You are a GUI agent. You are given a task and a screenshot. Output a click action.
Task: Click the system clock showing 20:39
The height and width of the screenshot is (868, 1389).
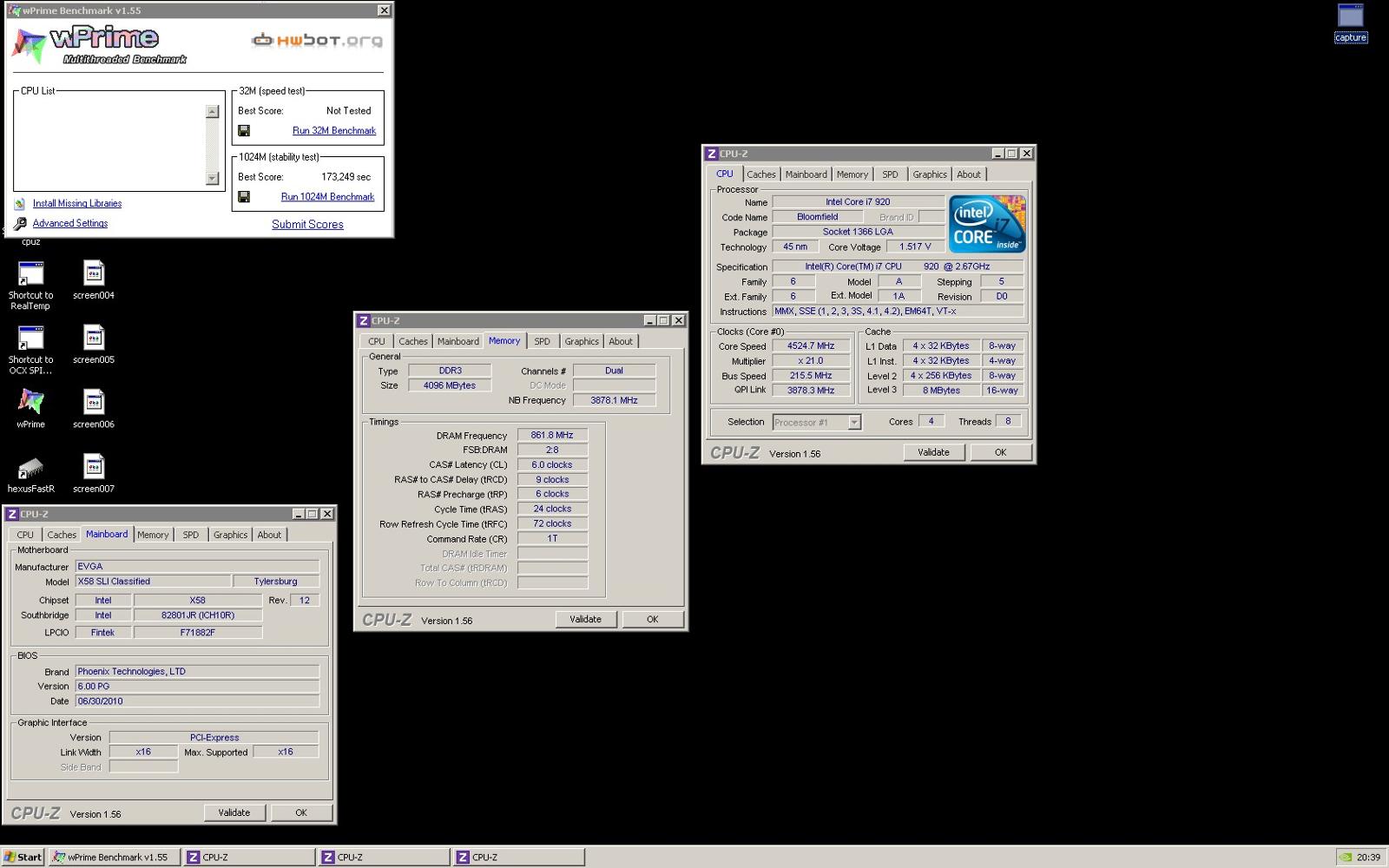pos(1368,857)
